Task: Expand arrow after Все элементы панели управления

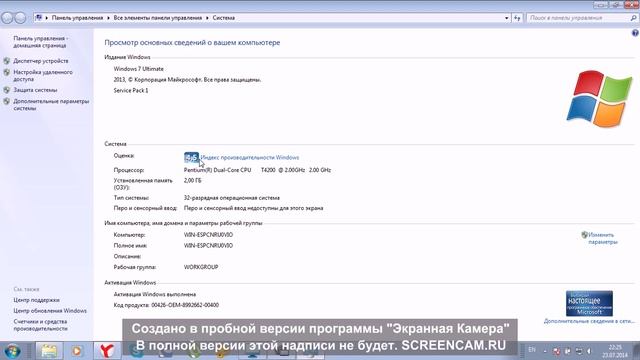Action: (x=207, y=18)
